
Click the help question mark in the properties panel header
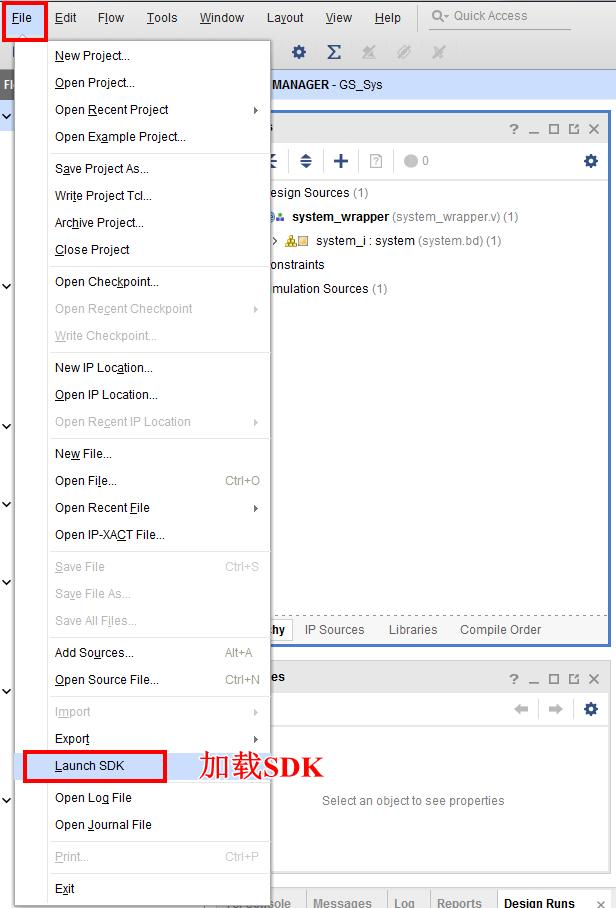514,679
